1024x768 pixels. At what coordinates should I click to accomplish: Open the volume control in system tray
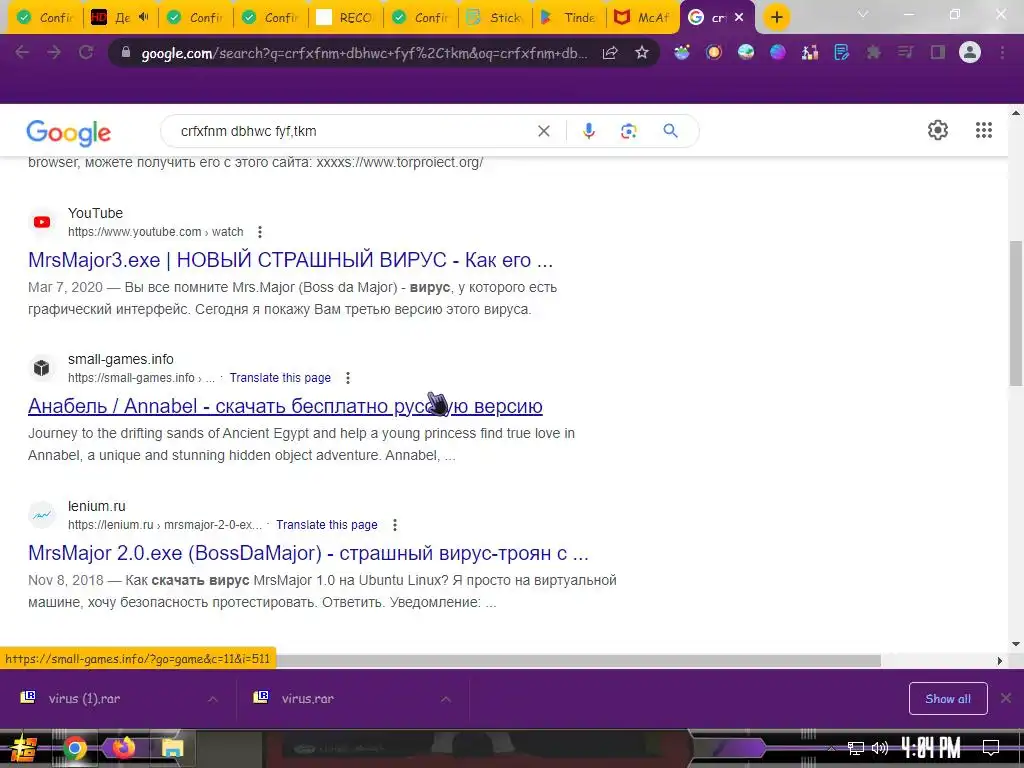[880, 748]
